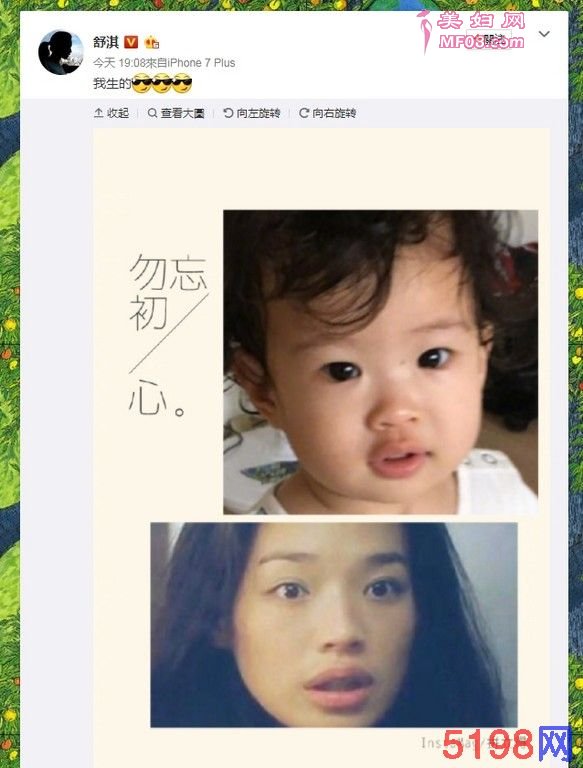Click the first sunglasses emoji in post
Screen dimensions: 583x768
(142, 83)
